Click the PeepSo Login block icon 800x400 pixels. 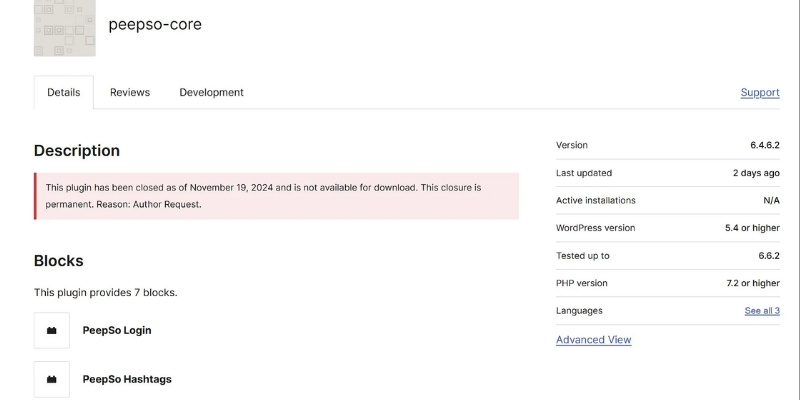point(52,331)
